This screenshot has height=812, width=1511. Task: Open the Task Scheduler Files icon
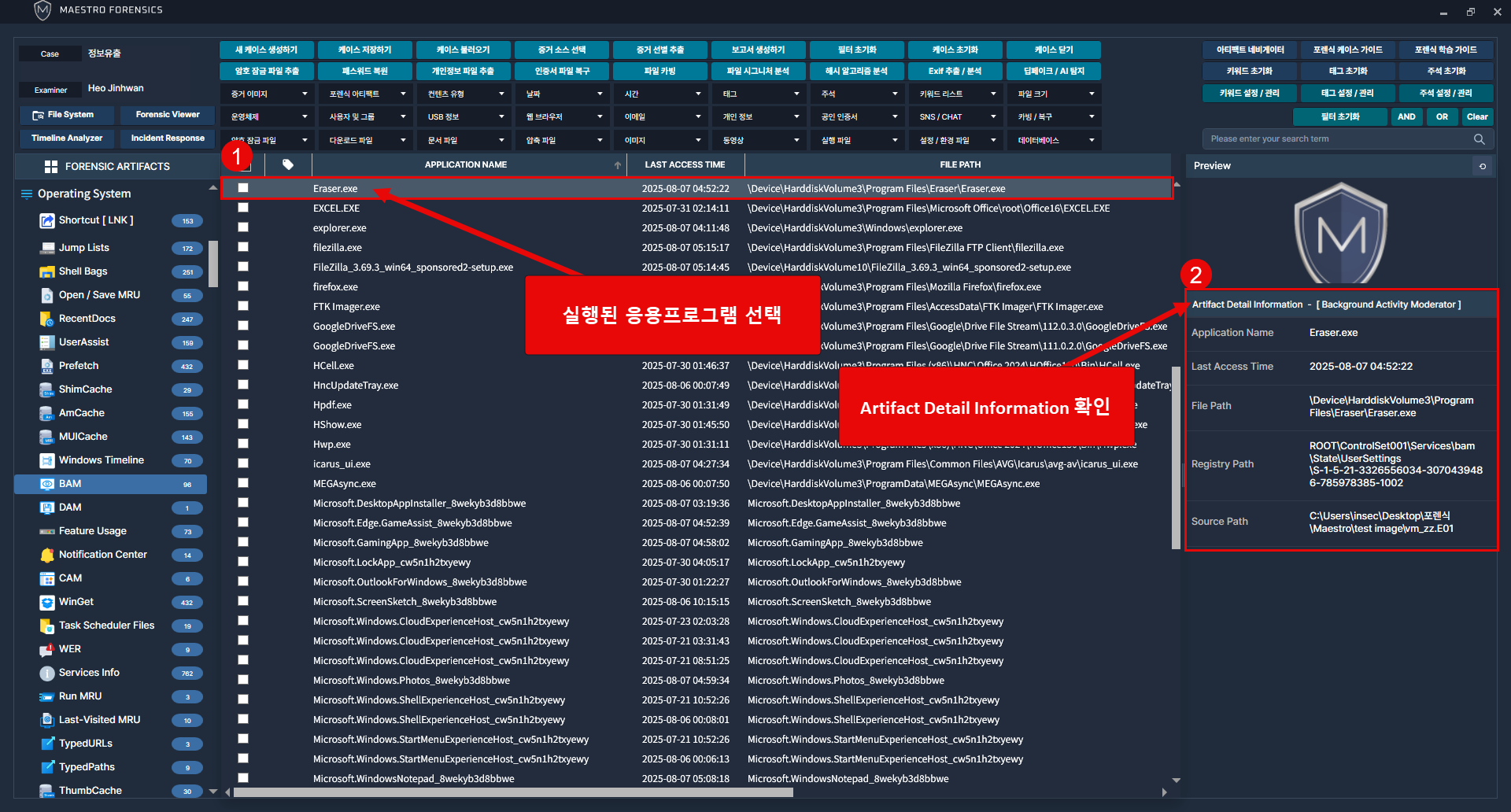click(x=47, y=626)
